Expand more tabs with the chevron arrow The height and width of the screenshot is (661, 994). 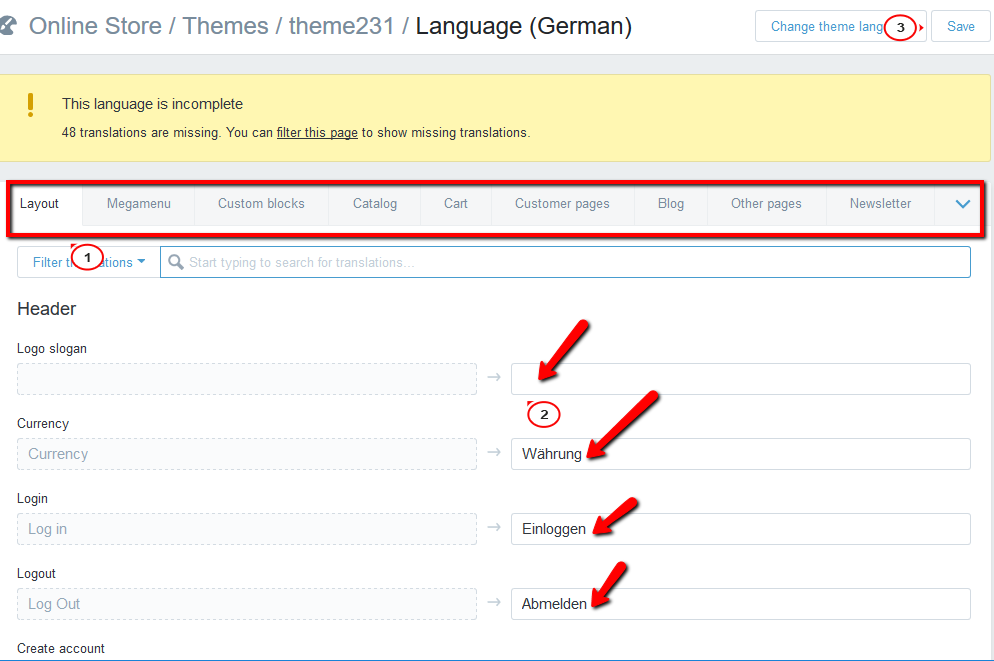[x=962, y=204]
